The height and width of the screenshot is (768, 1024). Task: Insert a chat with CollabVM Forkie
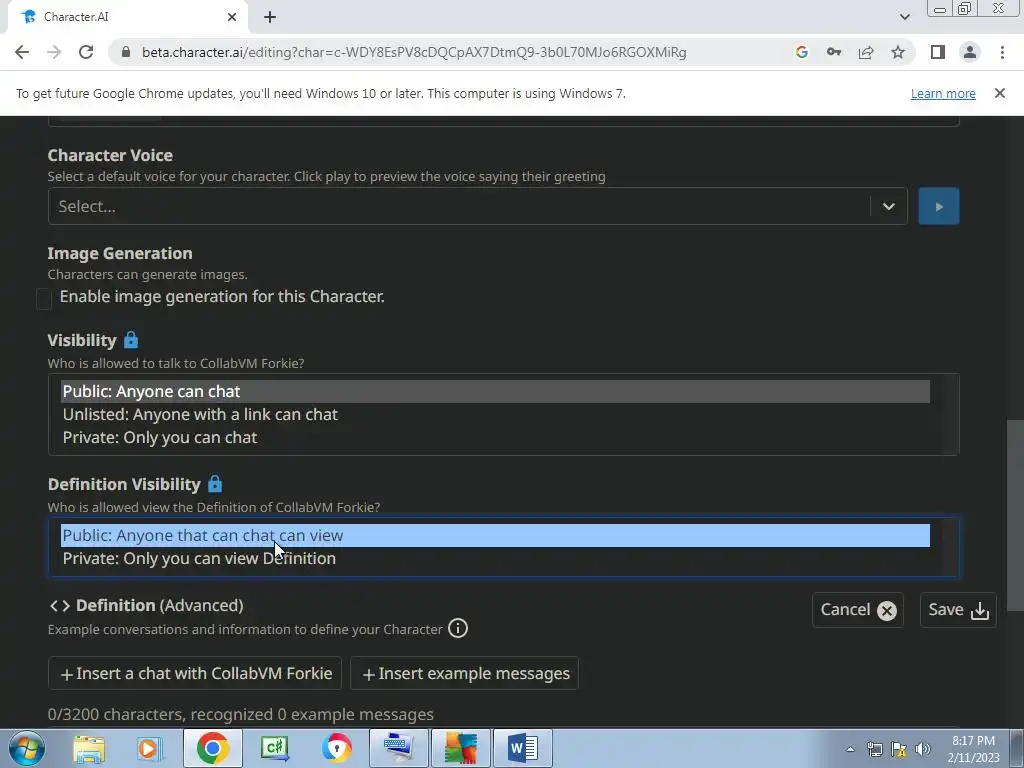point(195,673)
